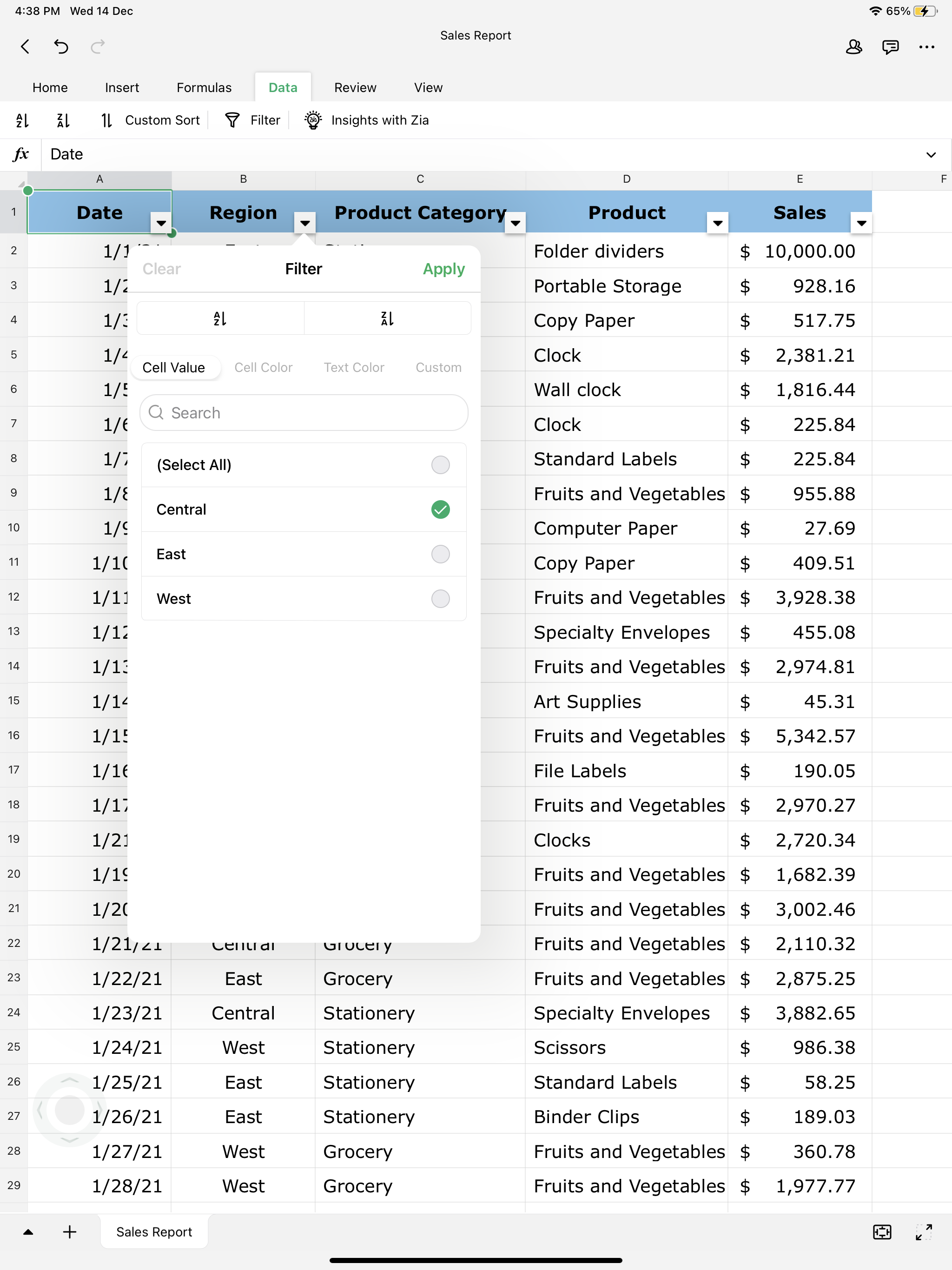Open the collaborators share icon

click(854, 46)
